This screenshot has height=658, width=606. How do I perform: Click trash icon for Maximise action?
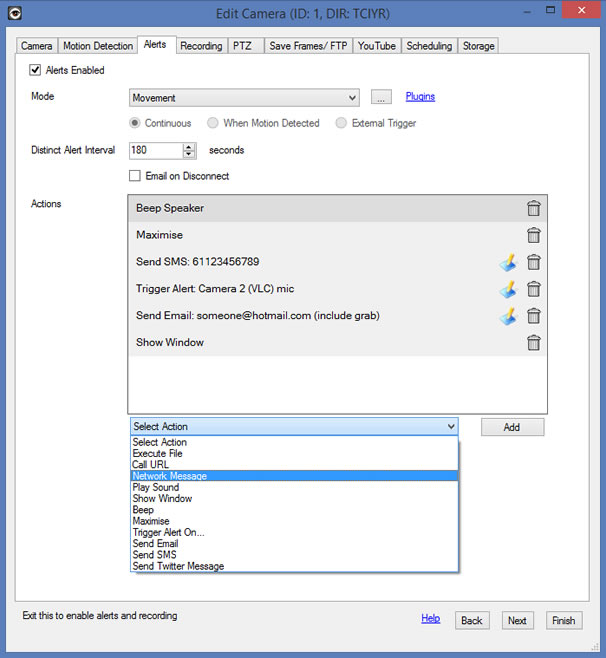pyautogui.click(x=534, y=235)
